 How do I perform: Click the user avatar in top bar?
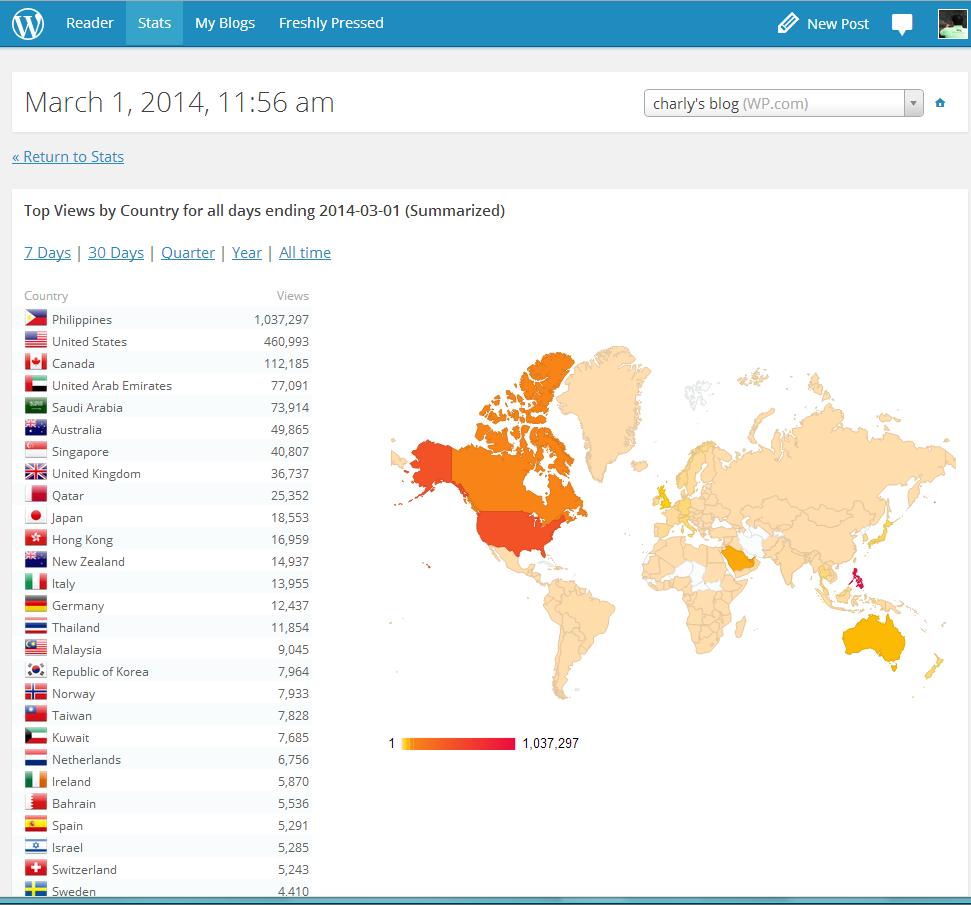pyautogui.click(x=952, y=24)
